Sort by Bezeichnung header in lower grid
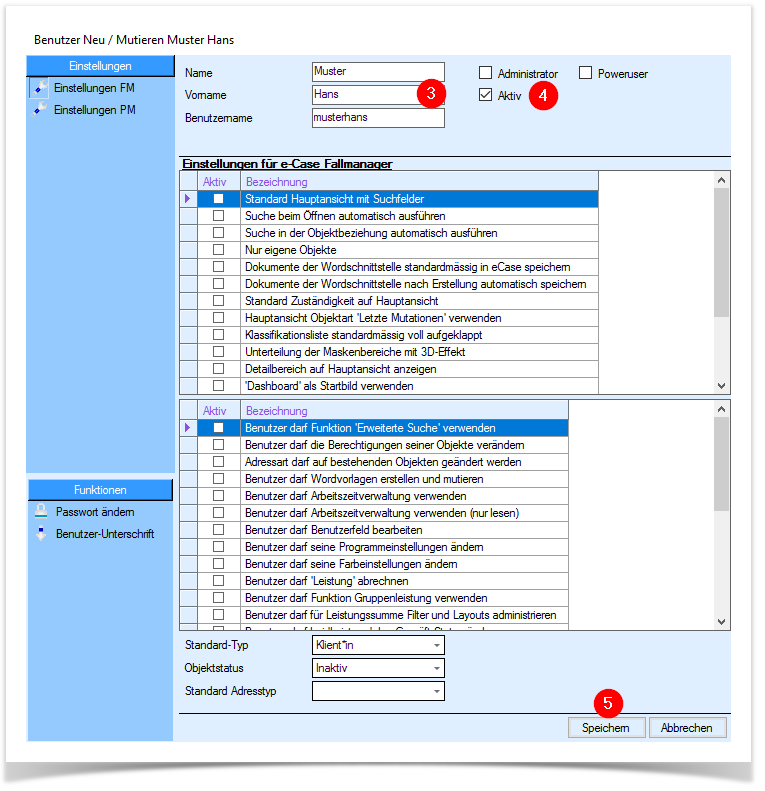 tap(404, 411)
